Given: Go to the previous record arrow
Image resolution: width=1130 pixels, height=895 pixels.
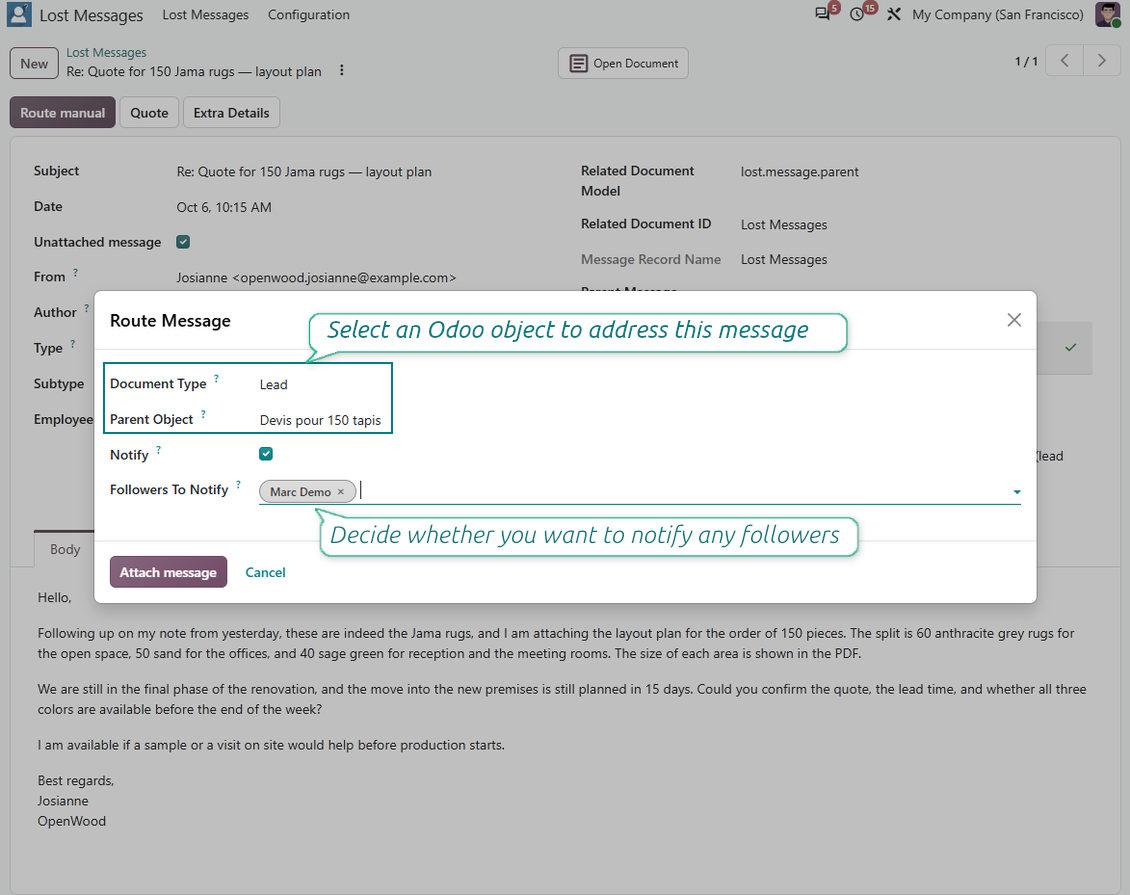Looking at the screenshot, I should pyautogui.click(x=1064, y=61).
